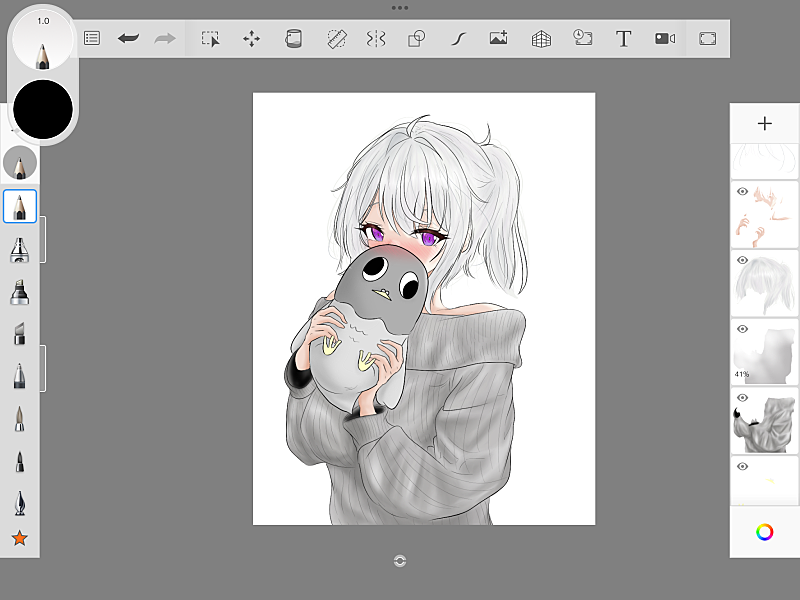Click the video camera recording icon
Screen dimensions: 800x600
(x=665, y=39)
